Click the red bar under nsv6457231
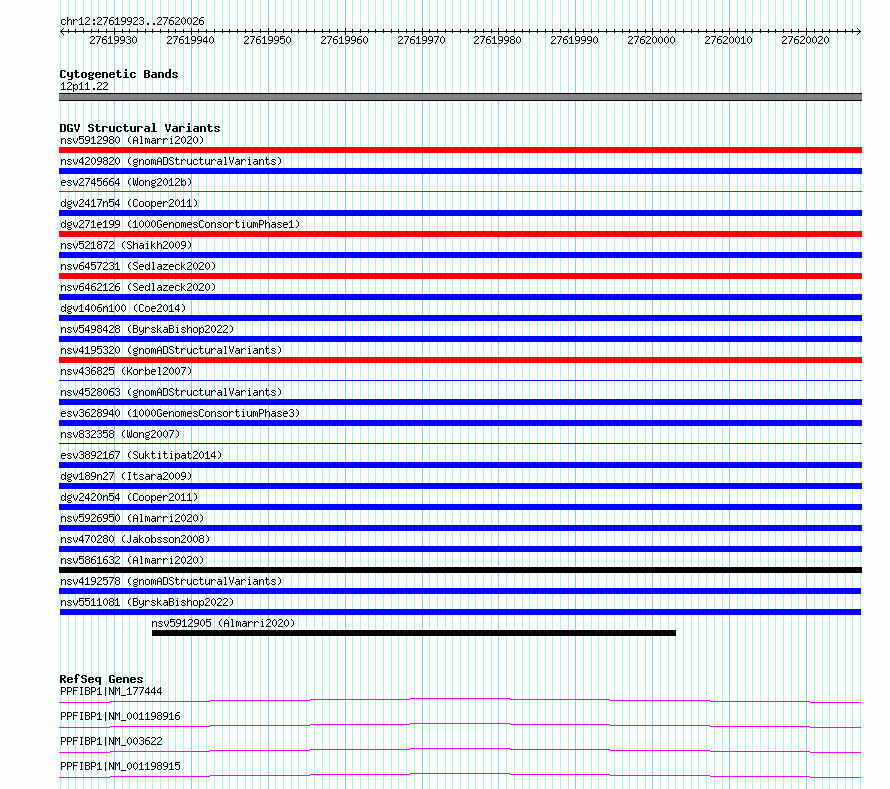Screen dimensions: 890x789 pos(460,276)
